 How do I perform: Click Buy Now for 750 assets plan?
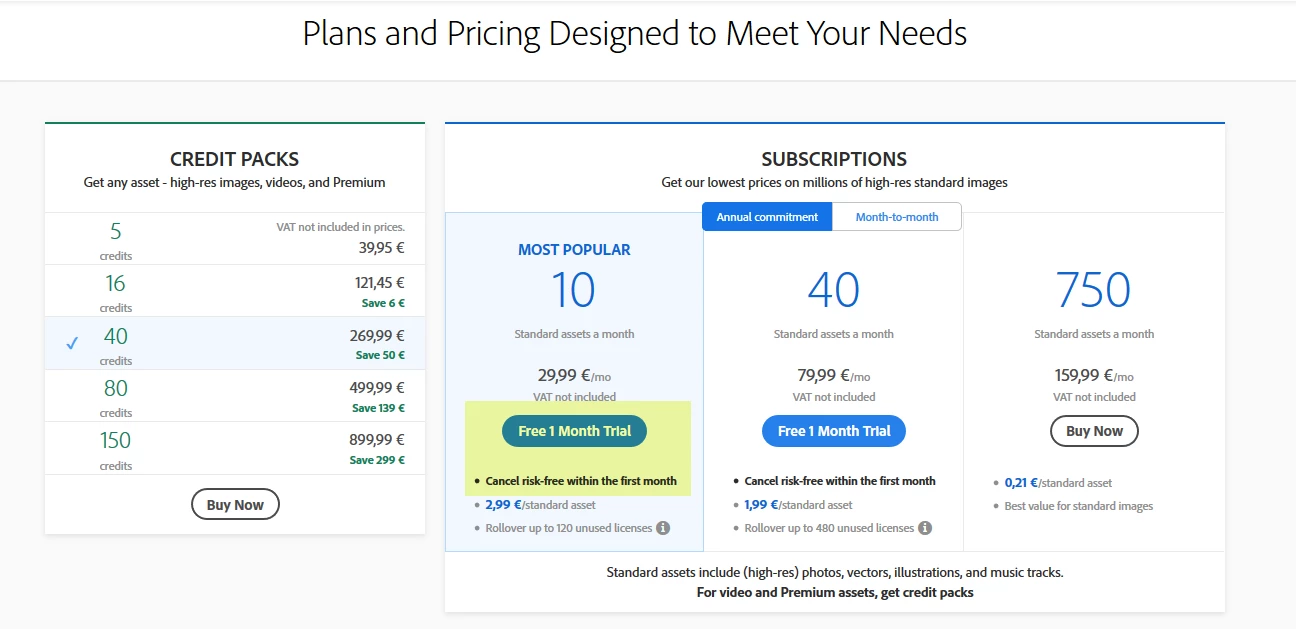1094,431
